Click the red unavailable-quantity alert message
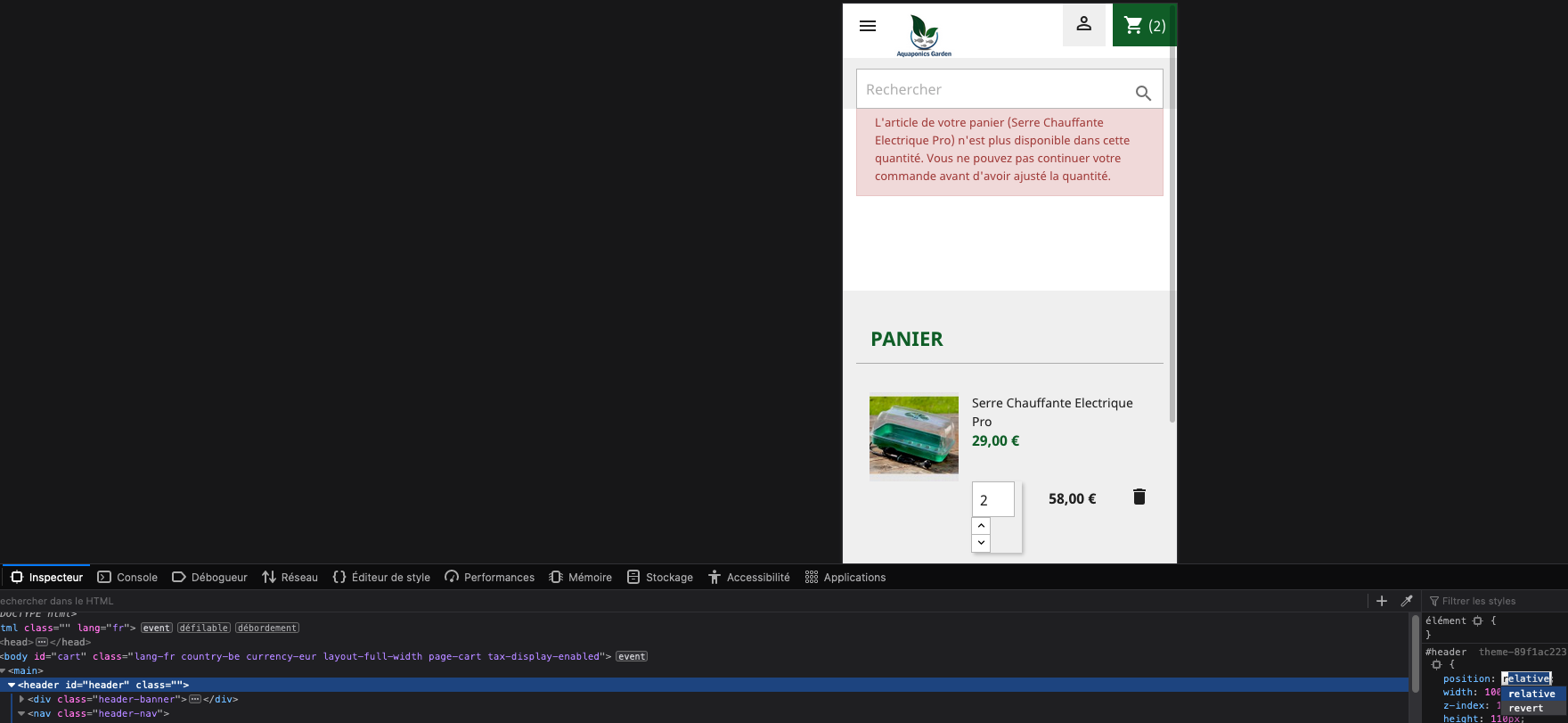 tap(1009, 150)
